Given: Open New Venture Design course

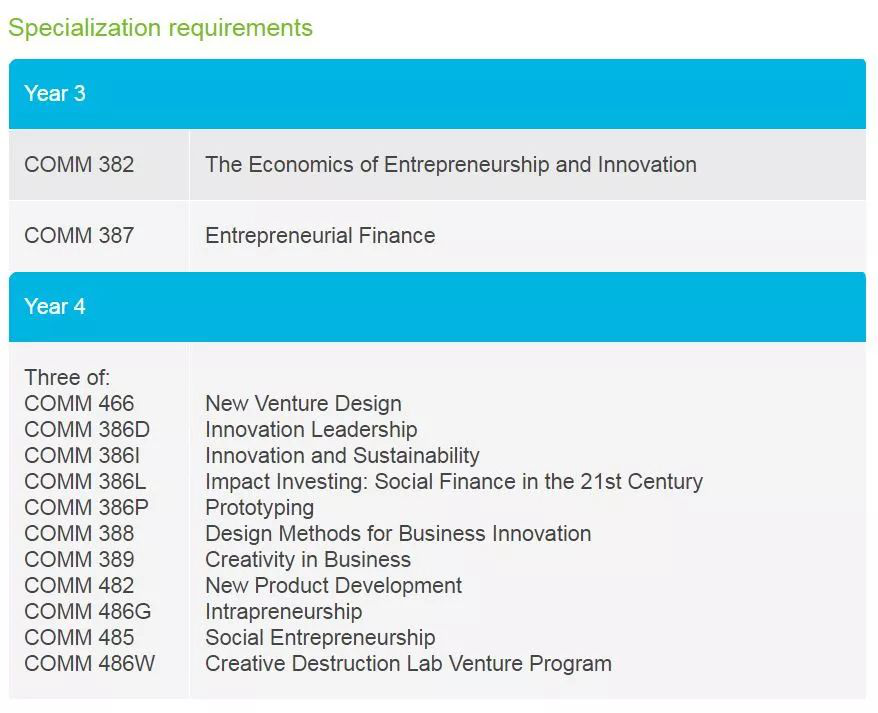Looking at the screenshot, I should (x=303, y=404).
